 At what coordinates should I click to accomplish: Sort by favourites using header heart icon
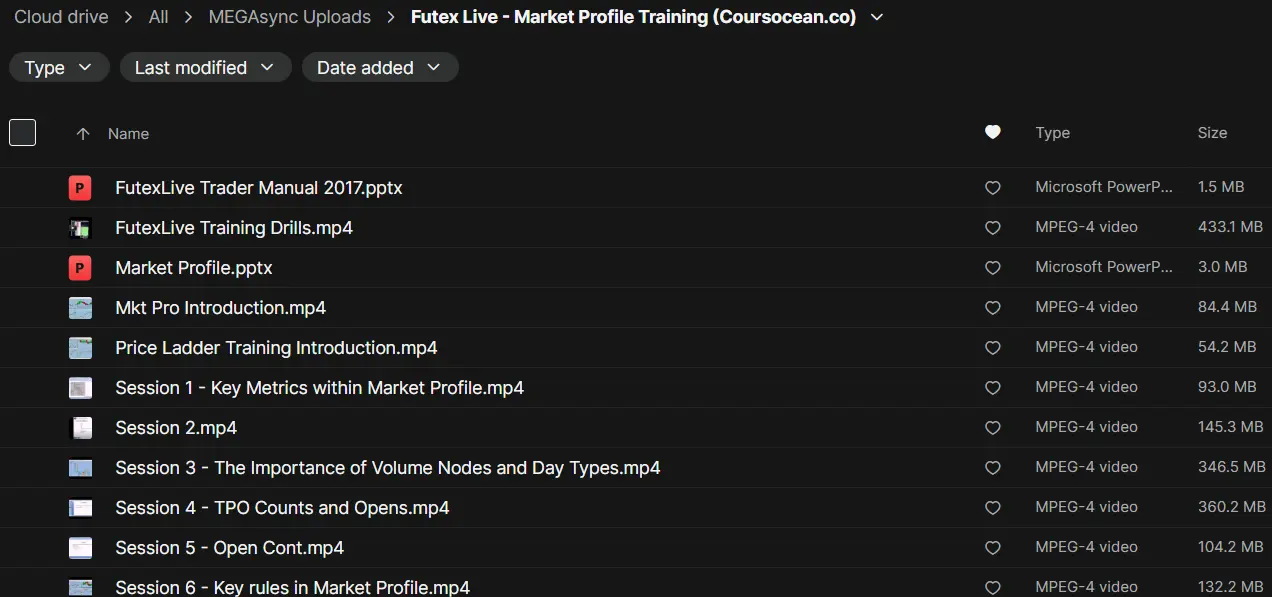pos(993,132)
